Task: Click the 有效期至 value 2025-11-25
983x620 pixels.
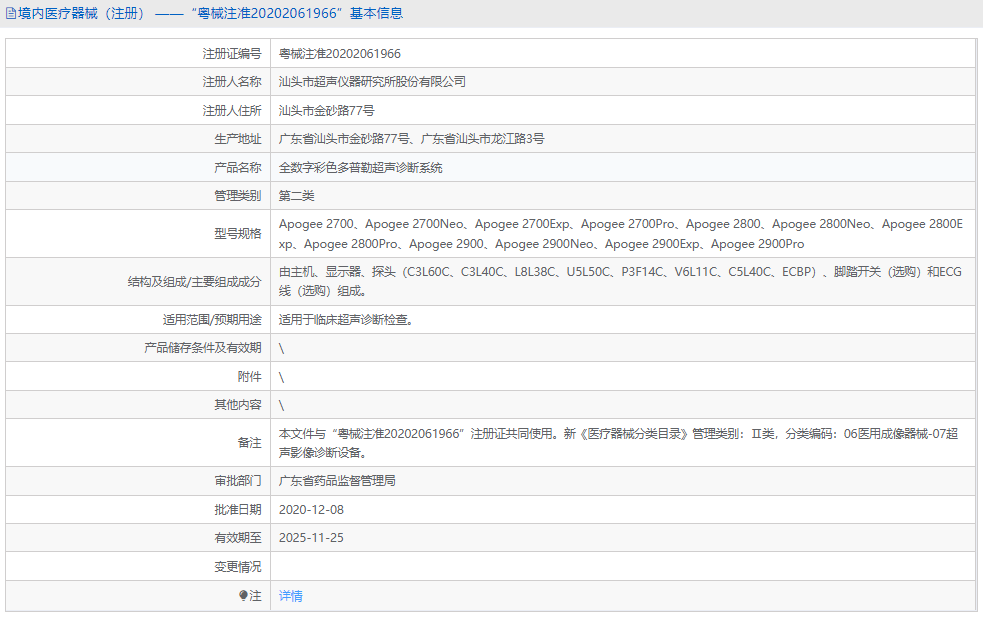Action: (312, 538)
